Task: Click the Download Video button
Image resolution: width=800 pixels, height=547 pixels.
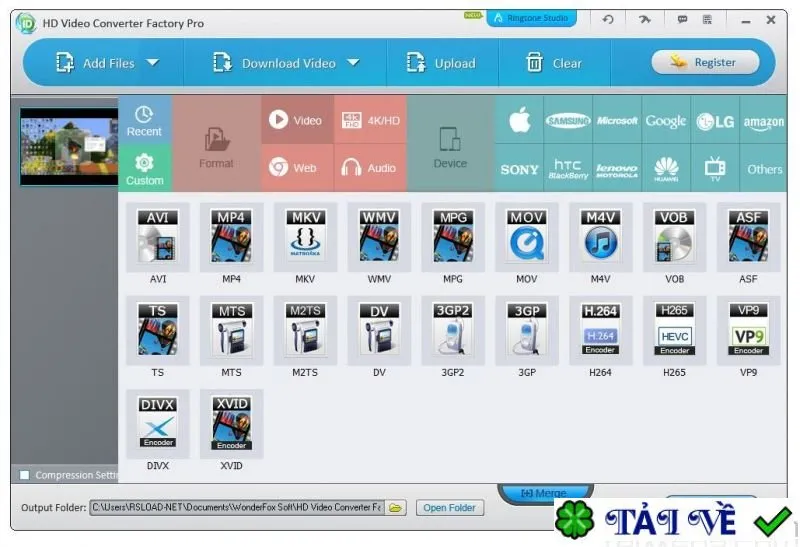Action: point(274,63)
